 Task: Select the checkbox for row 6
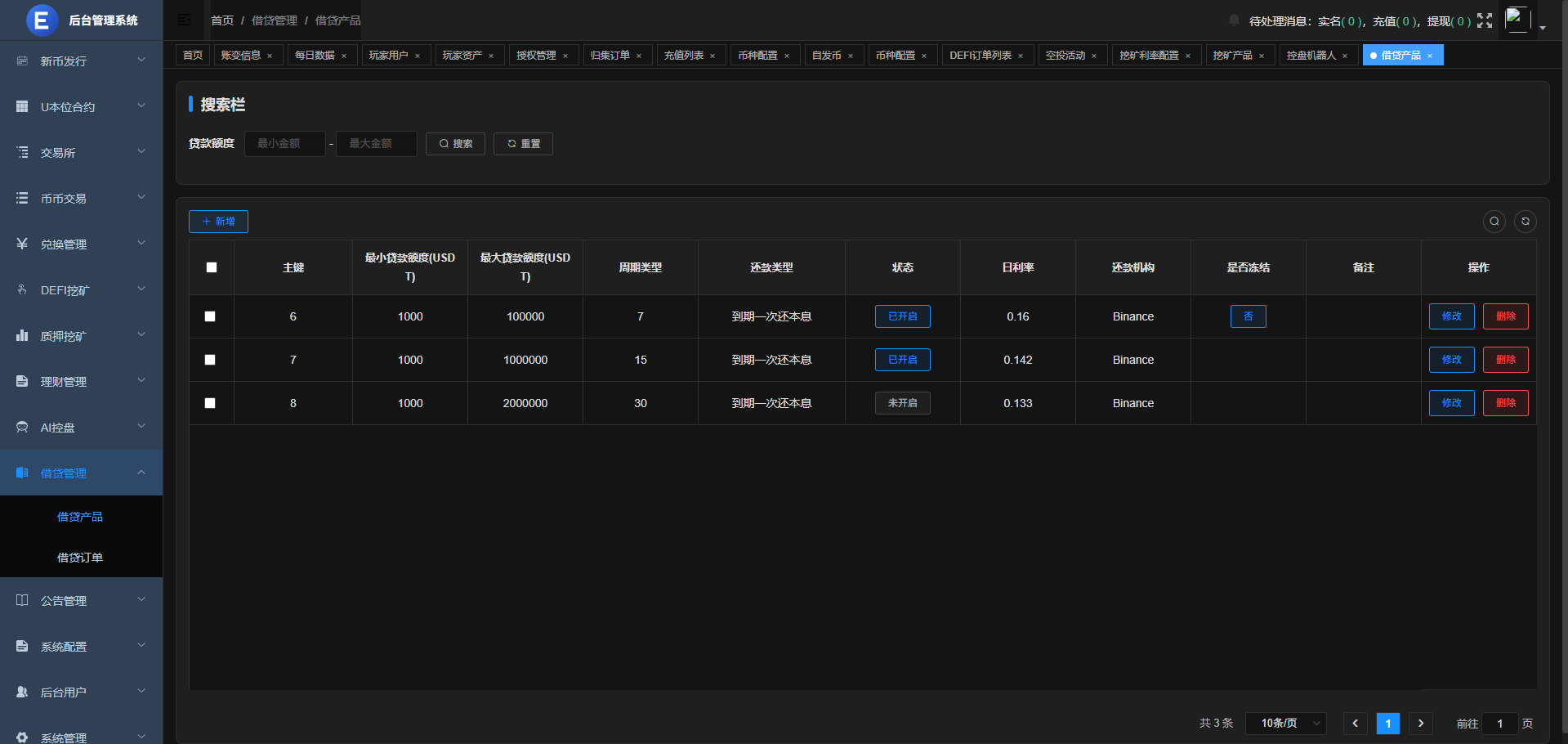210,316
